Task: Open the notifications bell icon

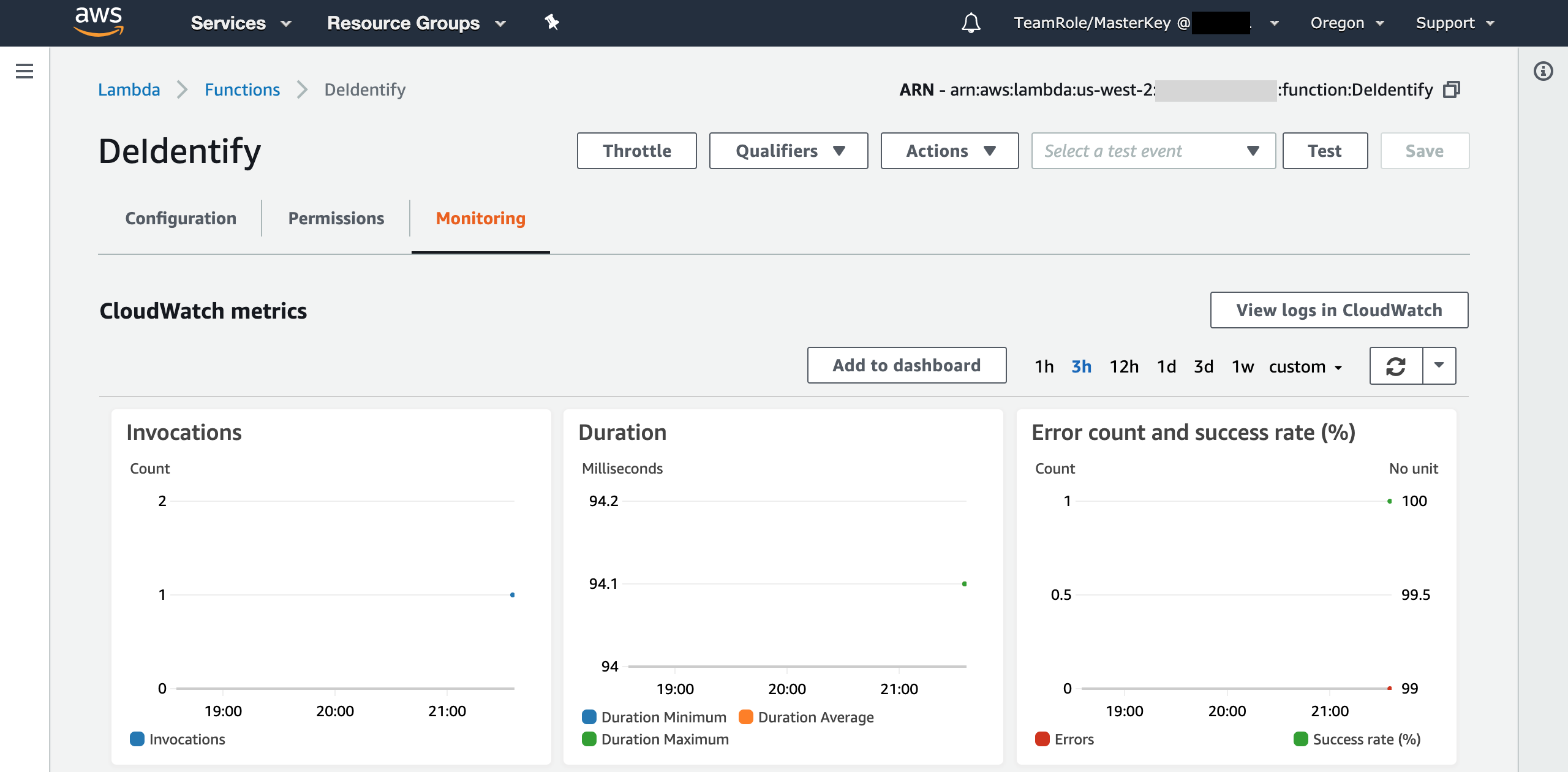Action: click(x=971, y=23)
